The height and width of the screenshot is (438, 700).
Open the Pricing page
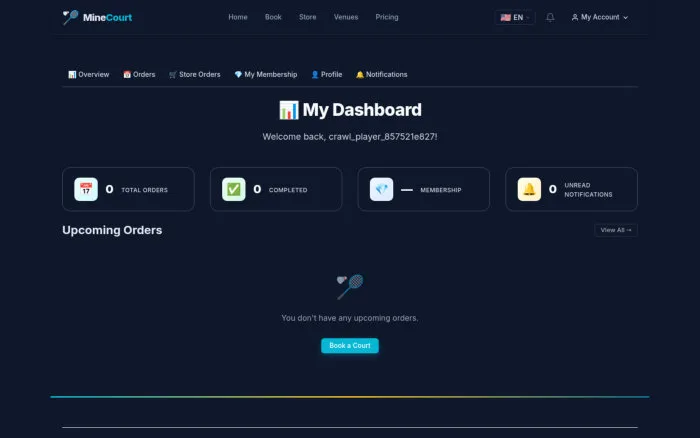387,17
